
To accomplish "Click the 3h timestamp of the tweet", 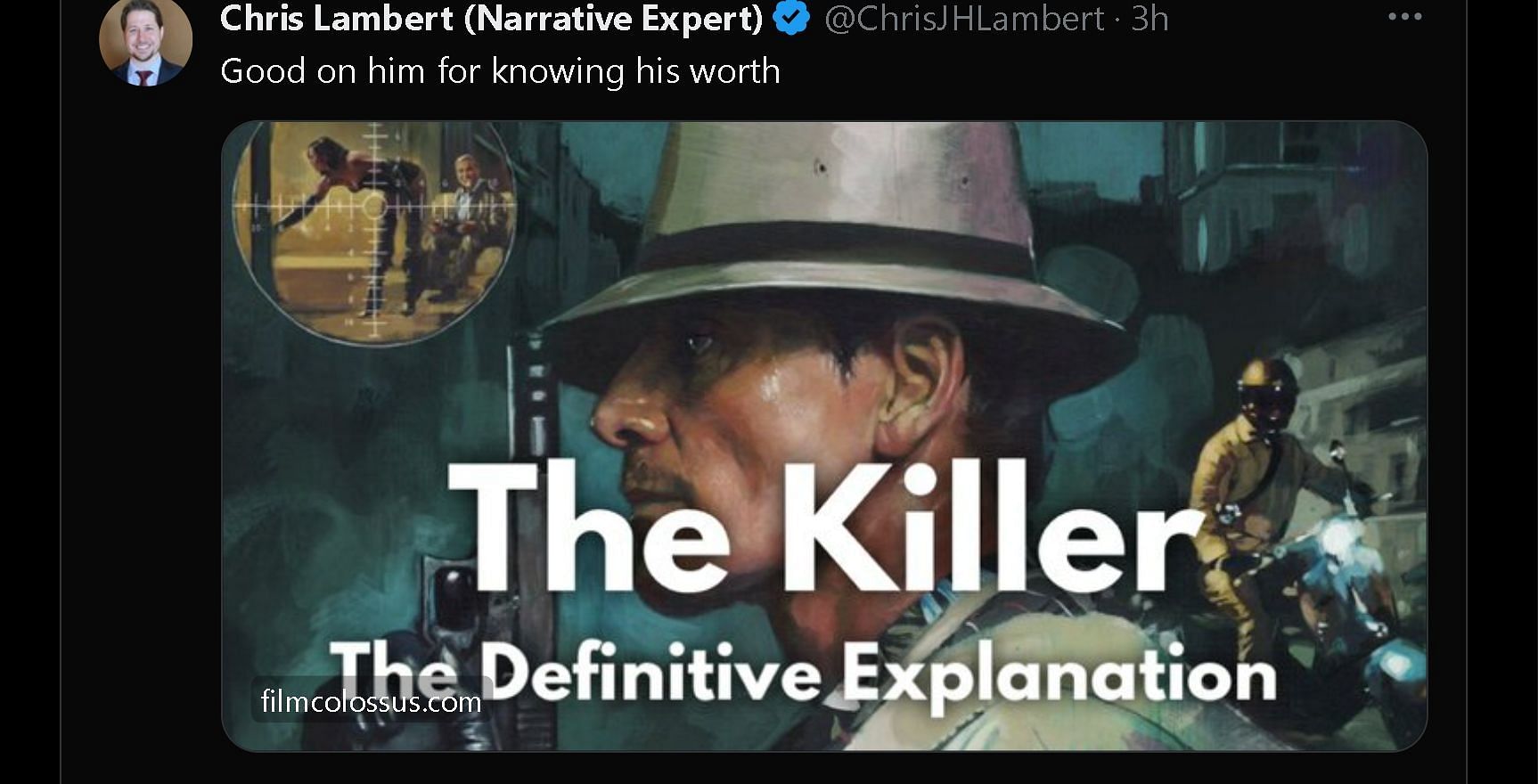I will 1149,19.
